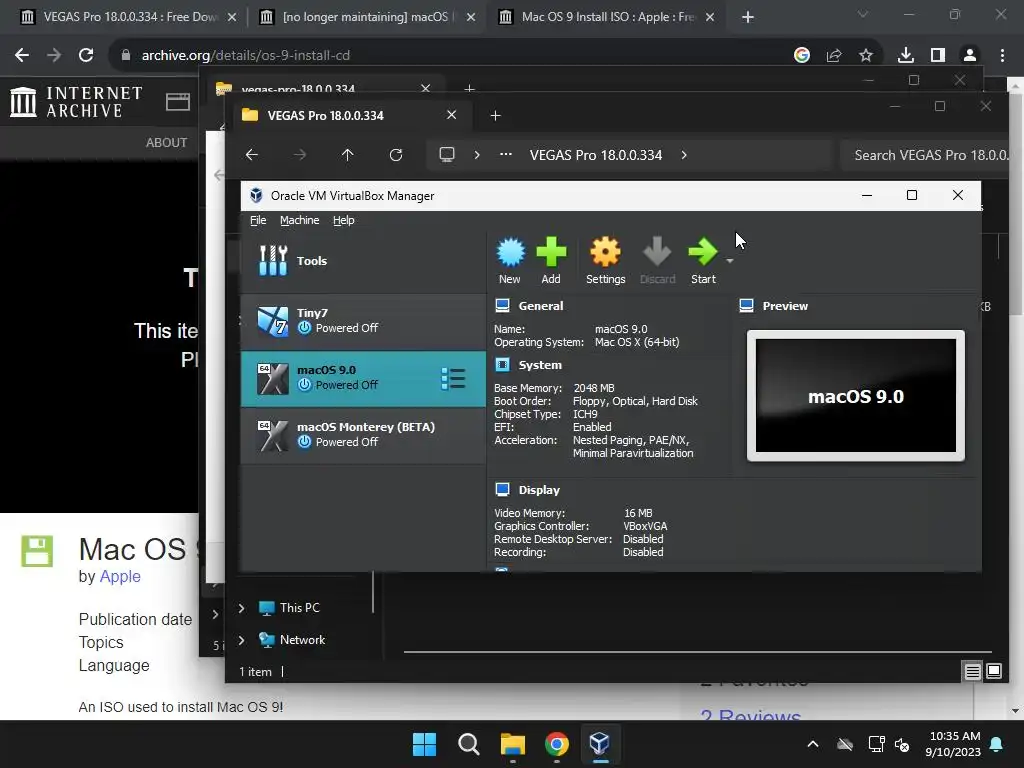The height and width of the screenshot is (768, 1024).
Task: Open a new Chrome tab
Action: click(748, 17)
